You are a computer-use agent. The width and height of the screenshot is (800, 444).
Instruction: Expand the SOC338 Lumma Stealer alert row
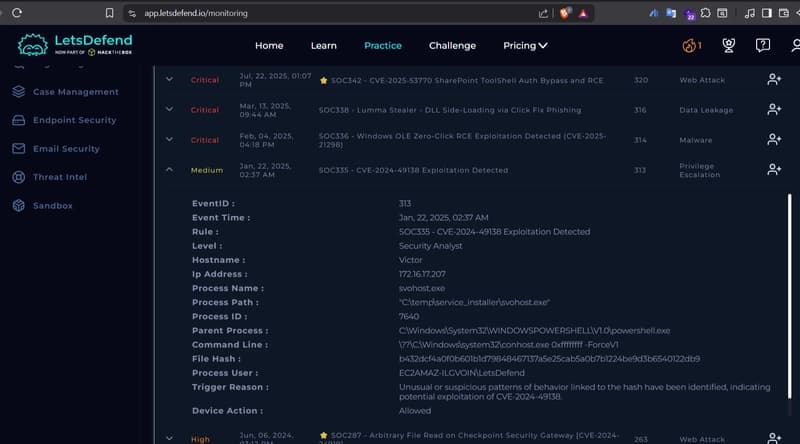(x=169, y=109)
